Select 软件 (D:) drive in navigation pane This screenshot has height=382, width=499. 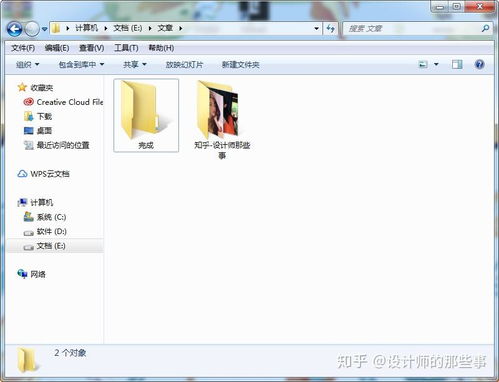tap(52, 231)
